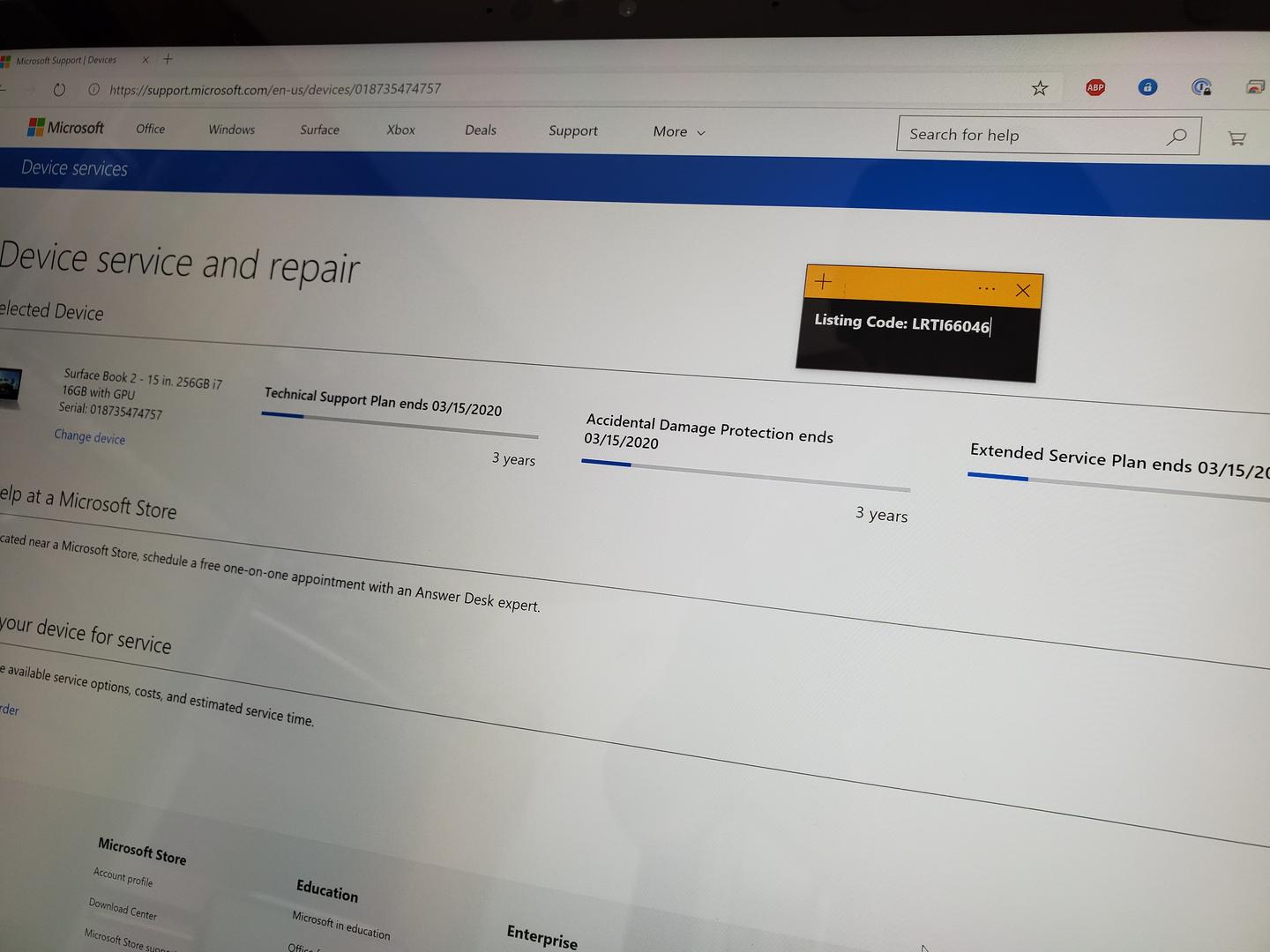Close the sticky note
The width and height of the screenshot is (1270, 952).
point(1023,290)
